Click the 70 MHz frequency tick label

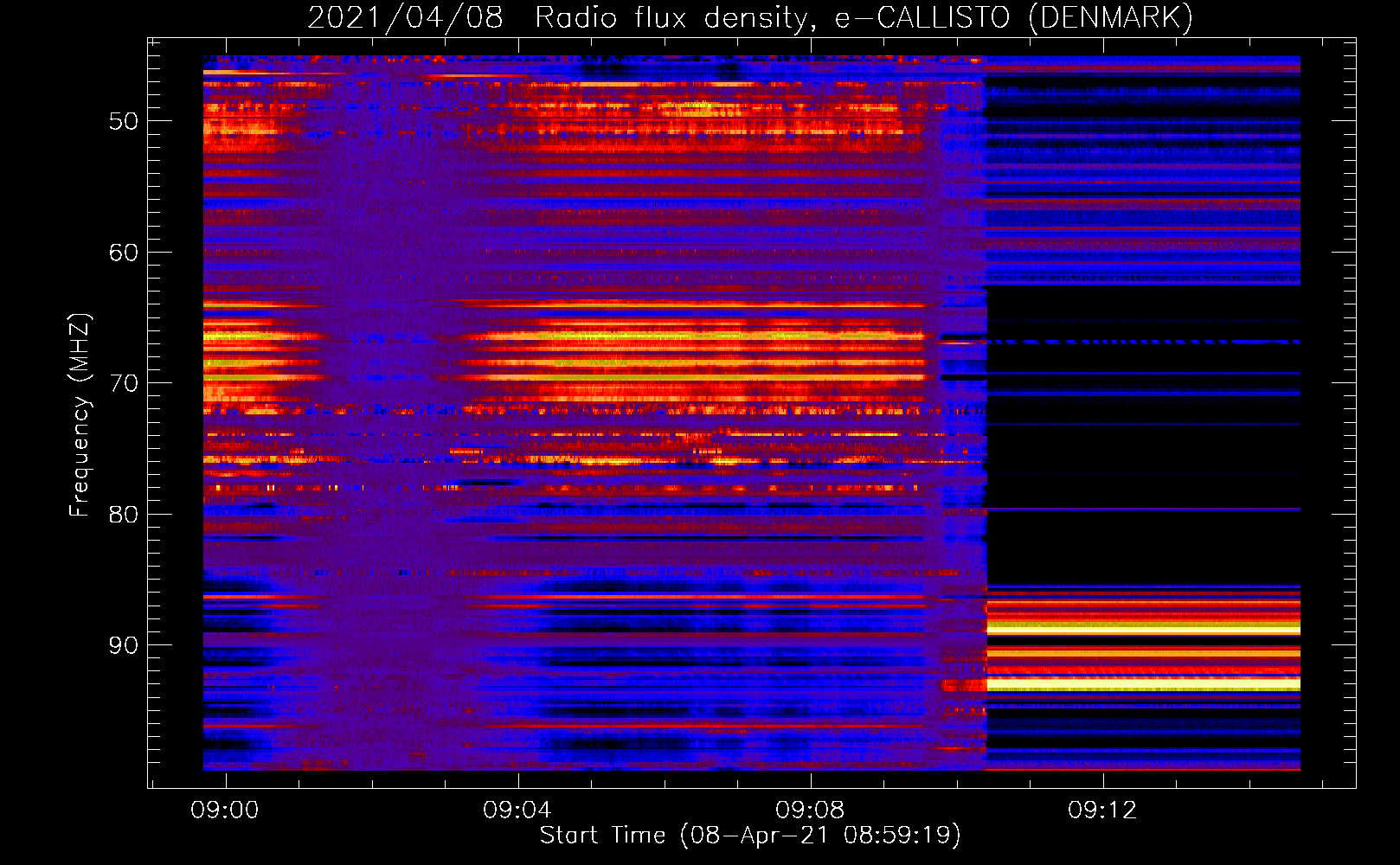coord(124,383)
